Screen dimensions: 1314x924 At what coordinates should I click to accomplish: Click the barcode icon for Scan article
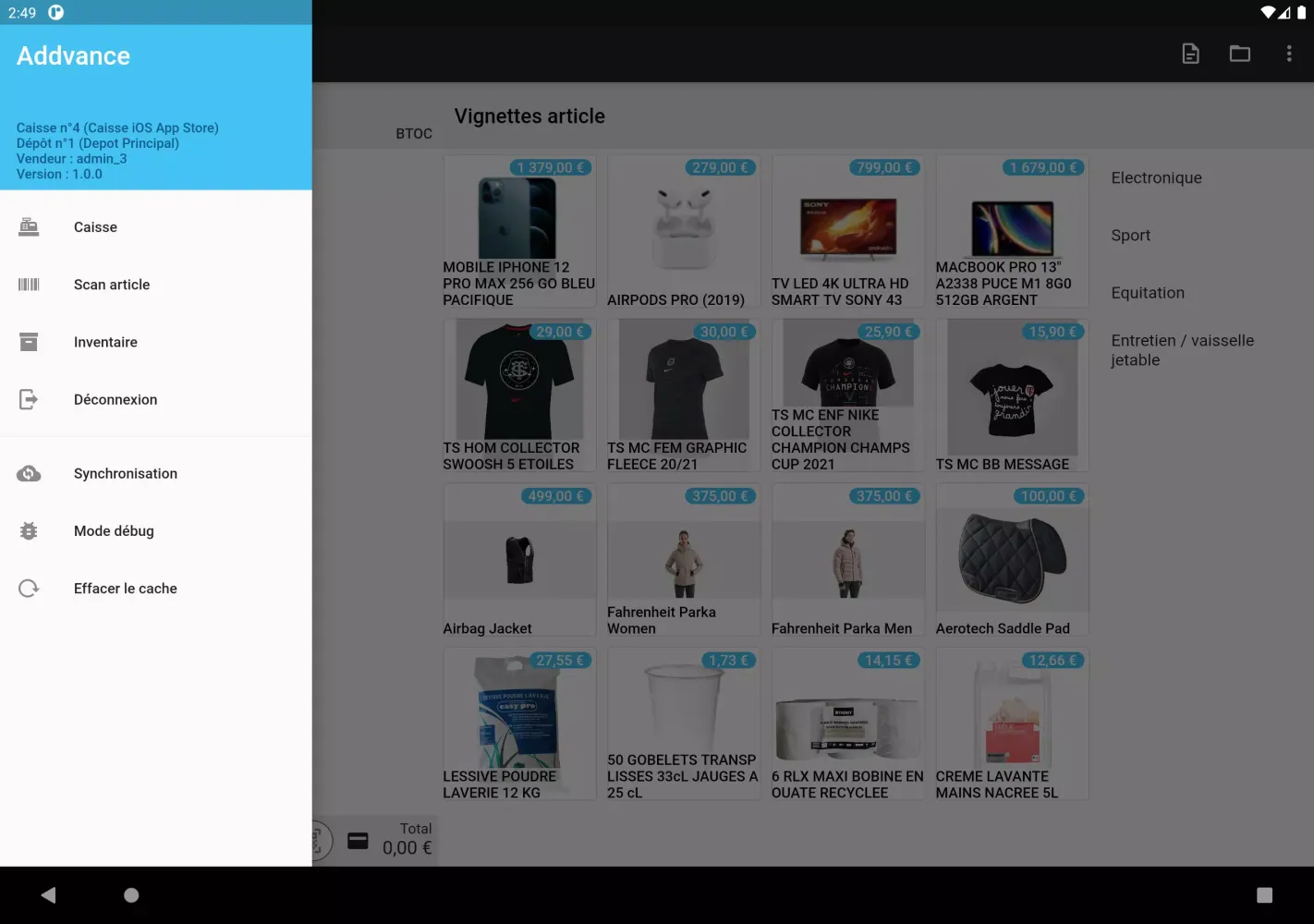point(29,285)
